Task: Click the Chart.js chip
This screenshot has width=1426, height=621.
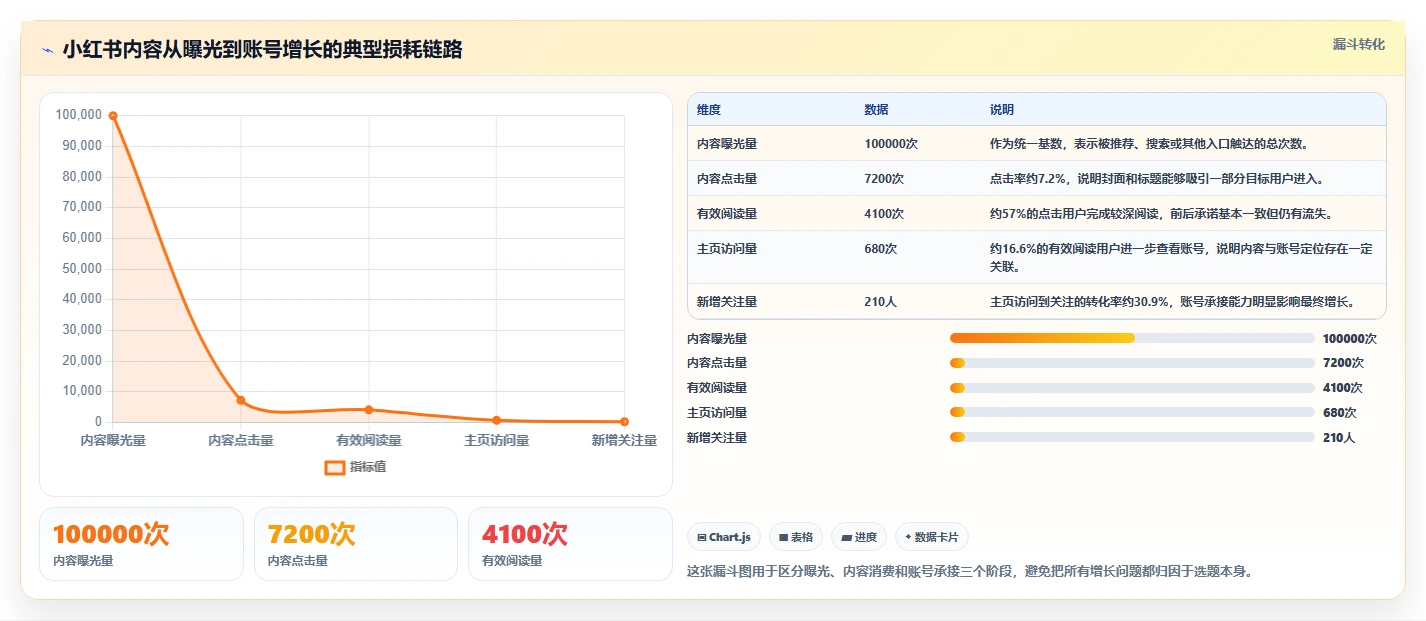Action: (725, 537)
